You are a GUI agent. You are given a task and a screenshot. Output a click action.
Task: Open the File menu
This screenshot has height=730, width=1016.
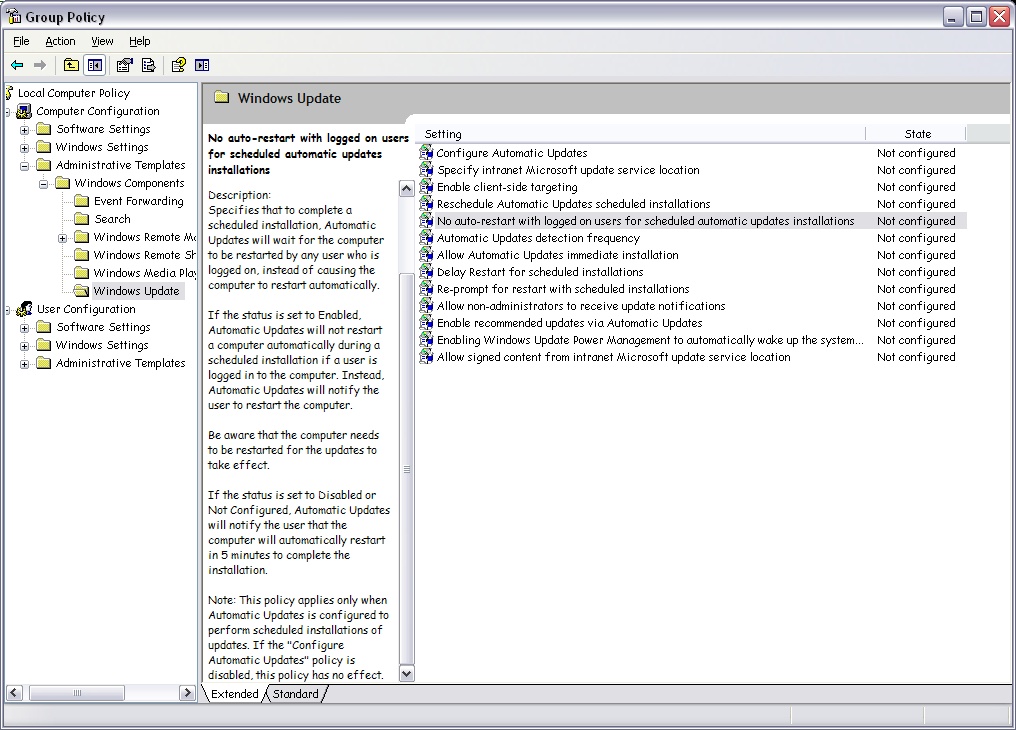click(x=21, y=41)
